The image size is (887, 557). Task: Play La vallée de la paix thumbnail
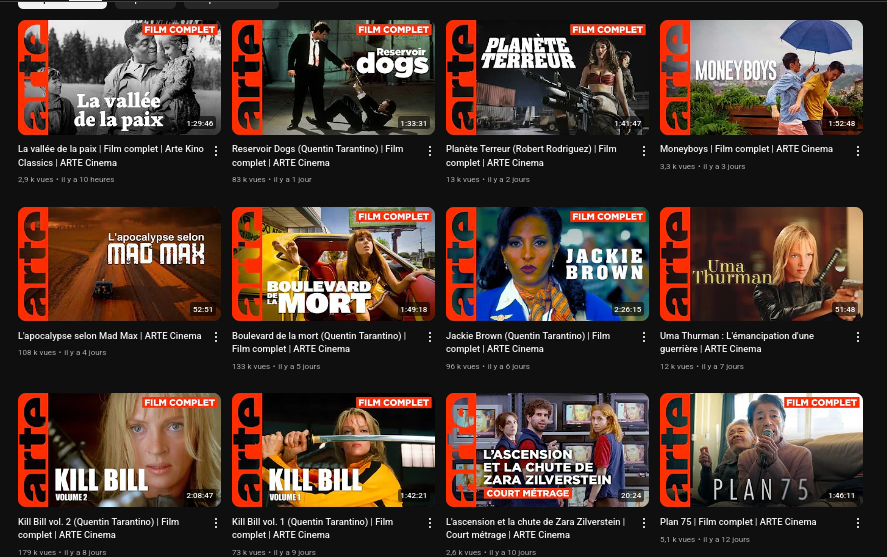(119, 77)
